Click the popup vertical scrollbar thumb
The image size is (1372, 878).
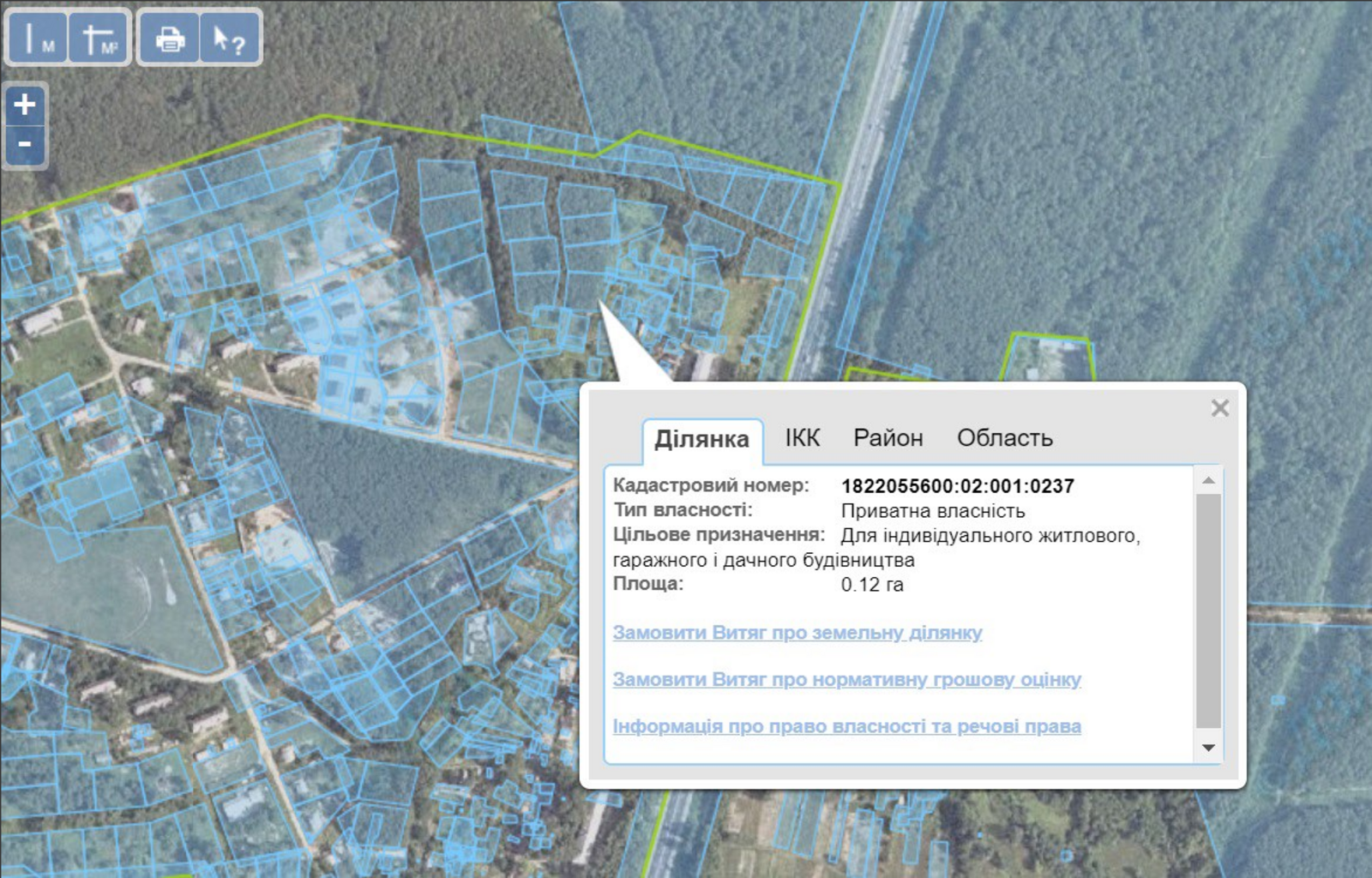tap(1208, 609)
